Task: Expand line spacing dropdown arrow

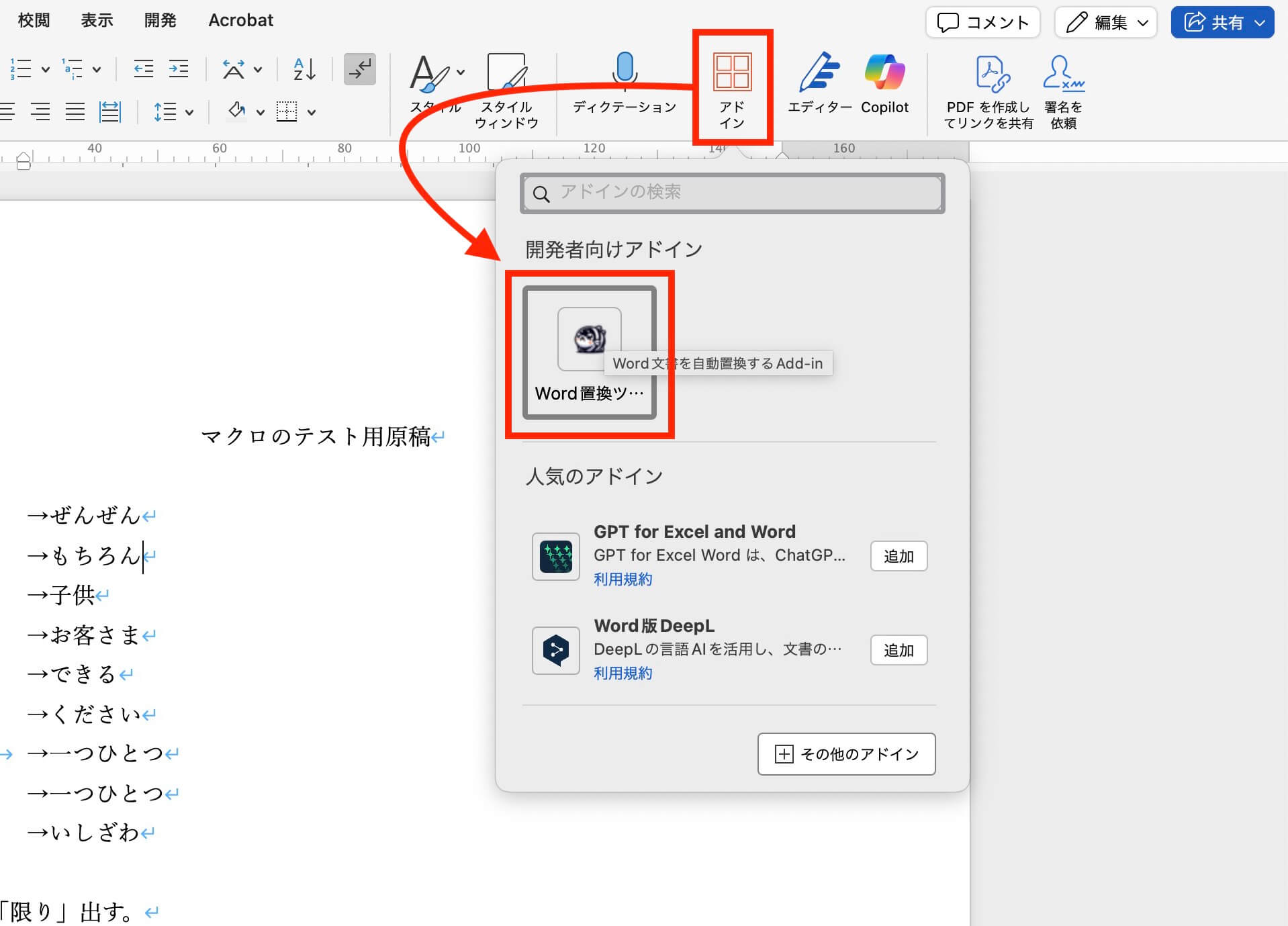Action: coord(189,112)
